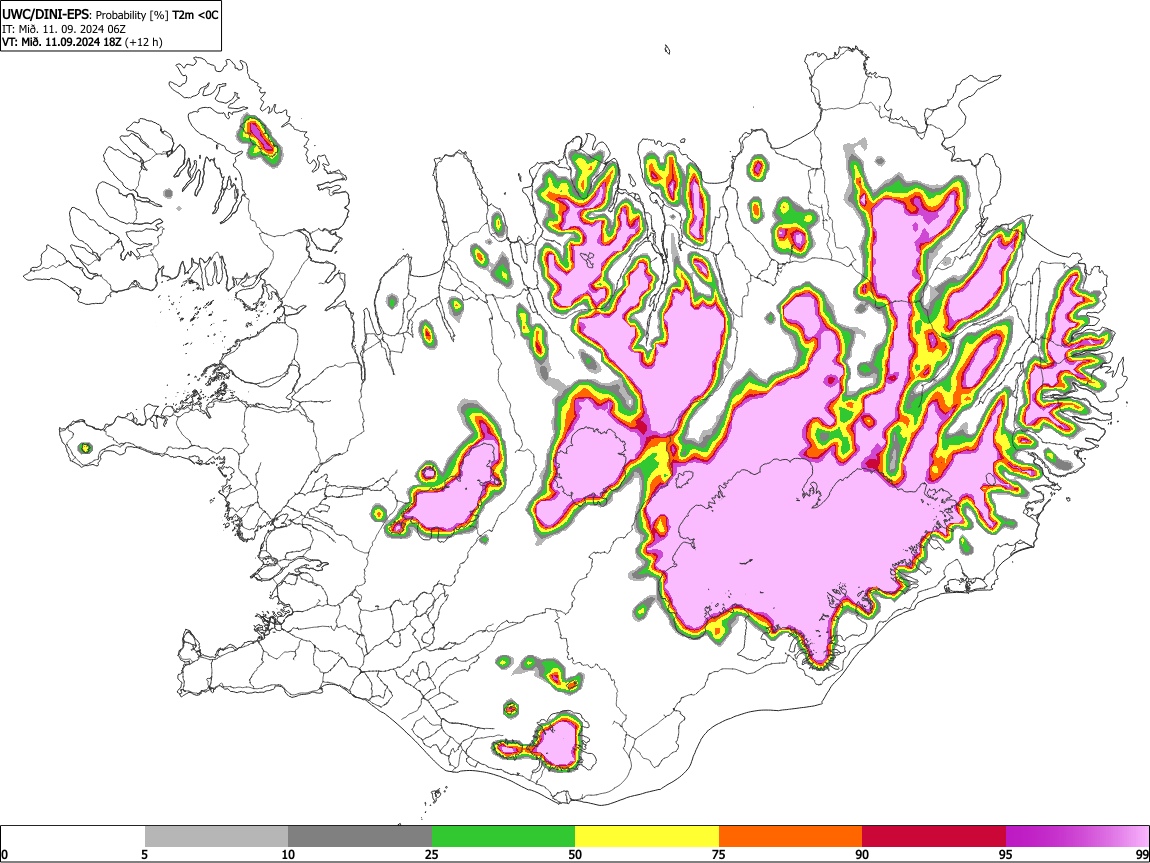Viewport: 1150px width, 863px height.
Task: Pick the orange 75–90% legend swatch
Action: (790, 837)
